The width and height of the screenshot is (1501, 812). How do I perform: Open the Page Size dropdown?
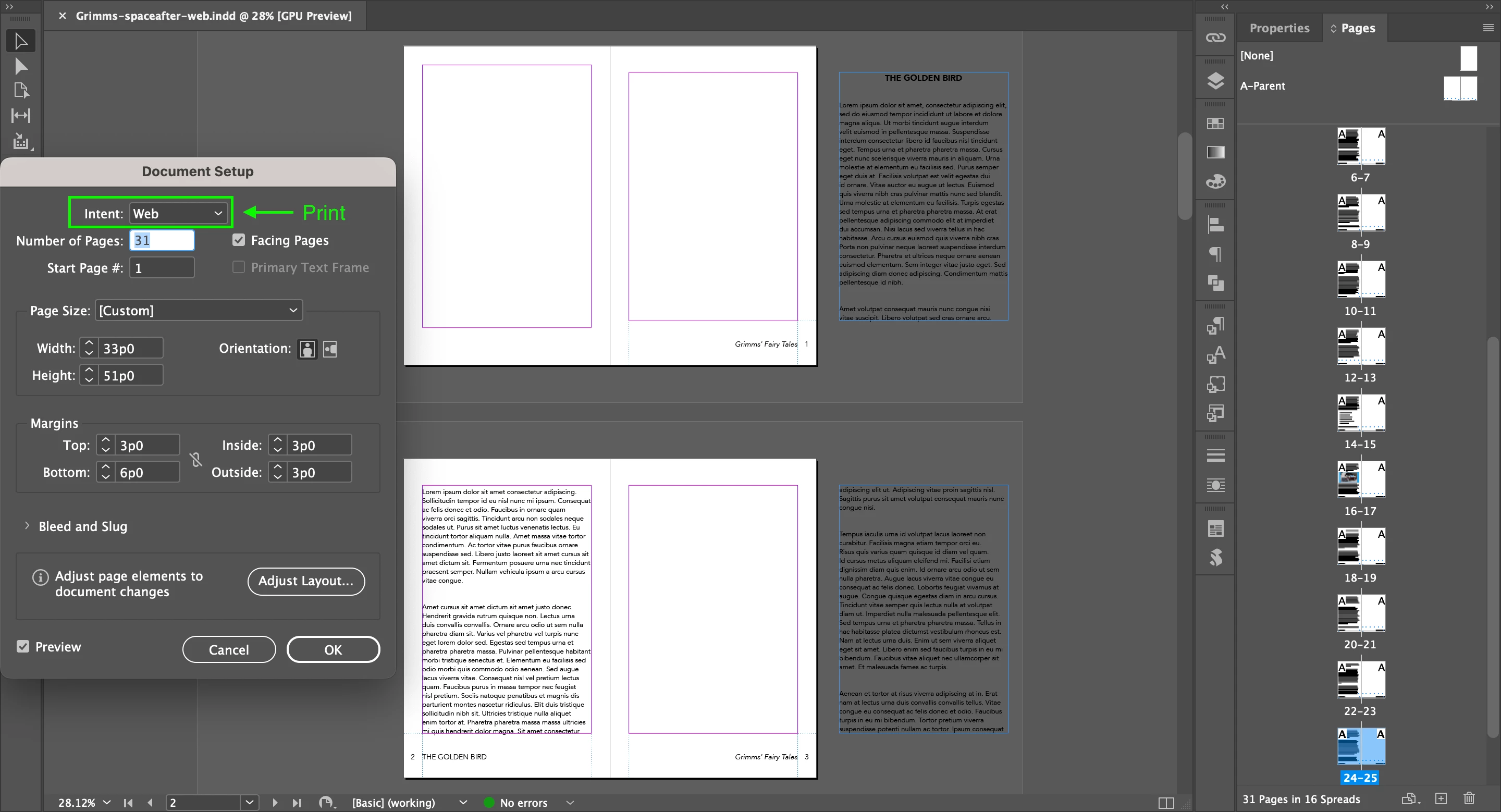coord(198,311)
